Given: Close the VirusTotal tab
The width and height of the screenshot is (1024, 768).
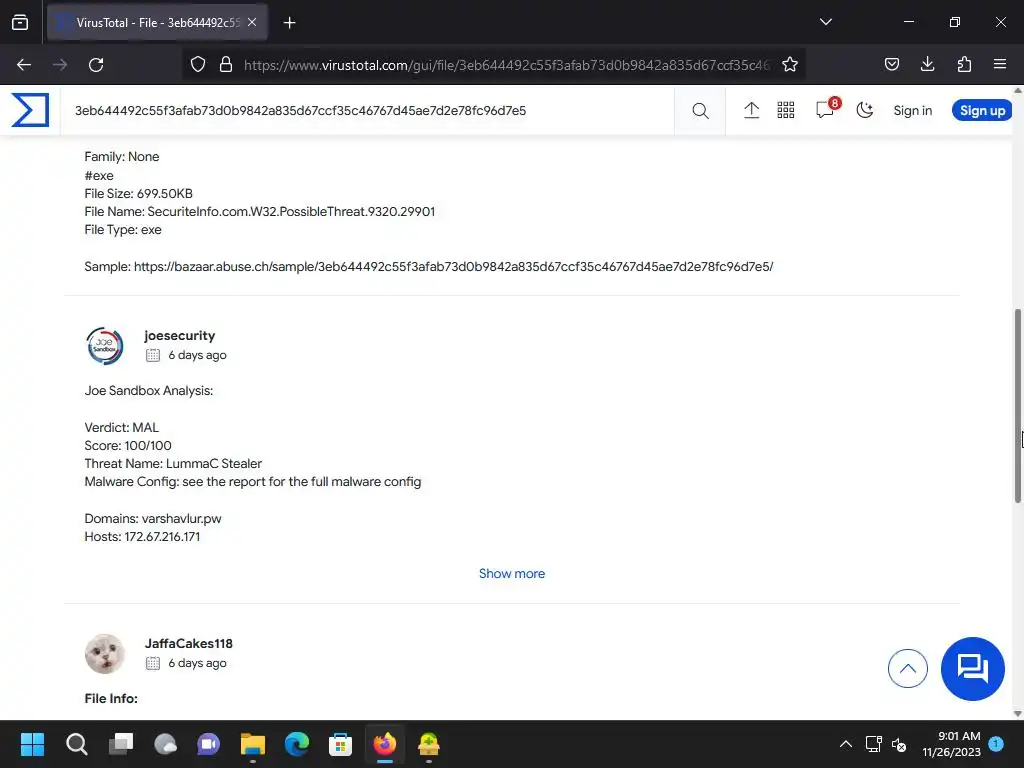Looking at the screenshot, I should coord(252,22).
